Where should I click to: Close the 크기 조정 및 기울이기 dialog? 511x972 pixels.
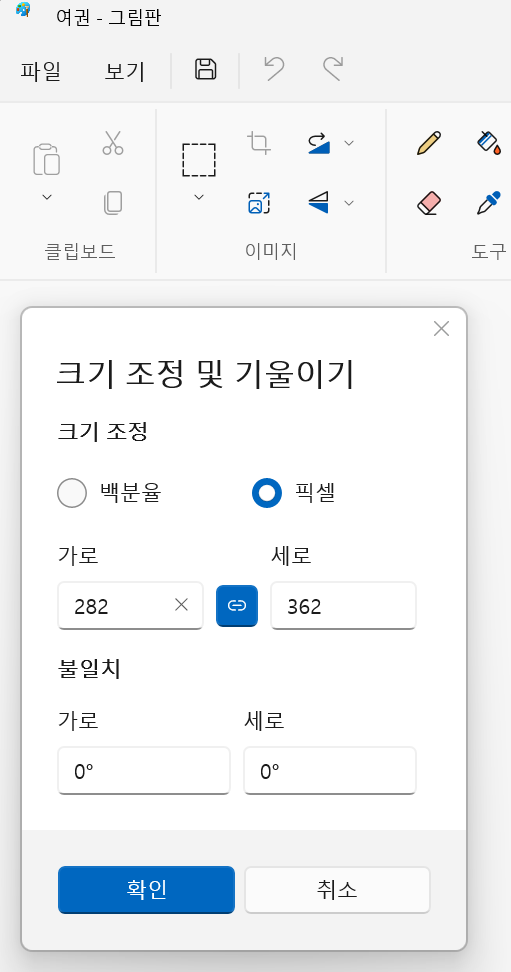tap(442, 329)
